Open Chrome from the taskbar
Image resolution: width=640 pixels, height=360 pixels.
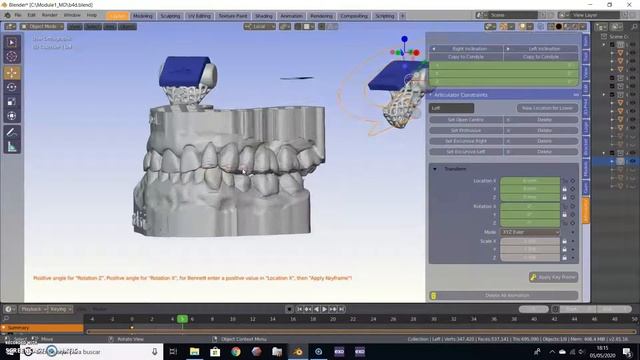pyautogui.click(x=236, y=351)
